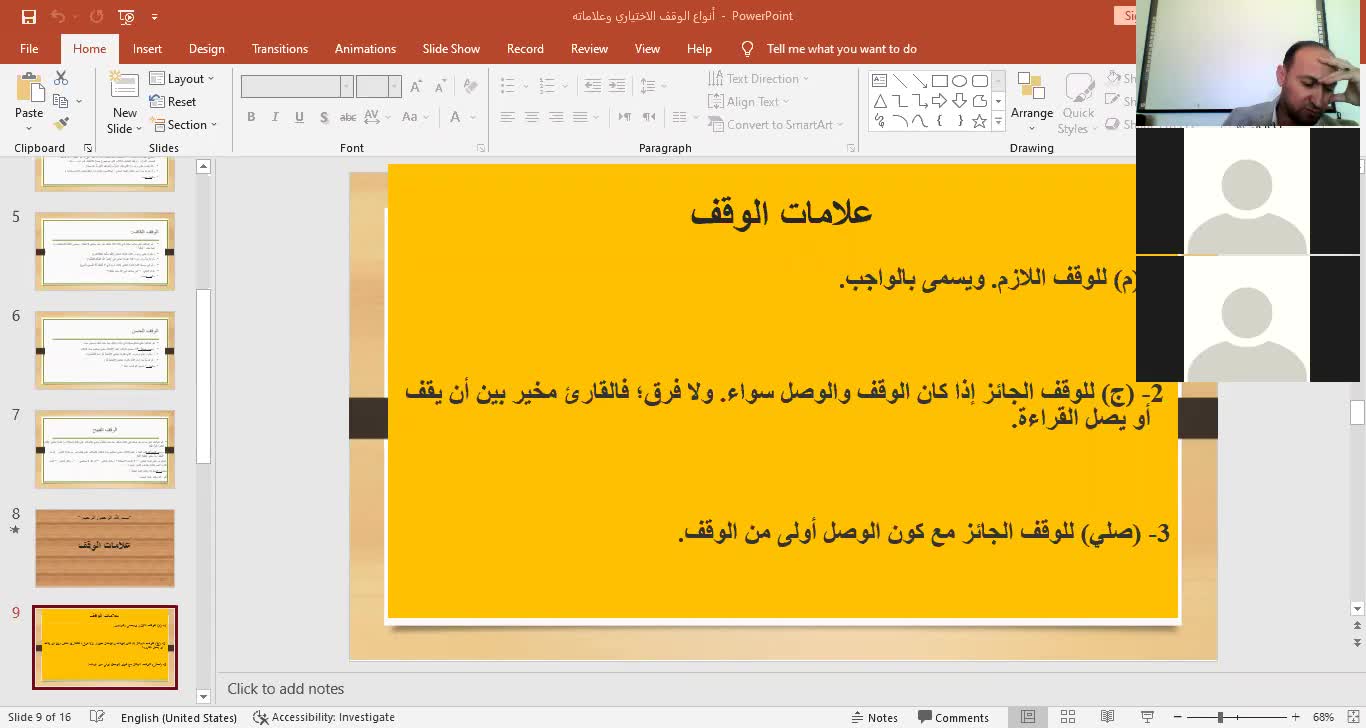The height and width of the screenshot is (728, 1366).
Task: Click Justify alignment icon
Action: [x=580, y=117]
